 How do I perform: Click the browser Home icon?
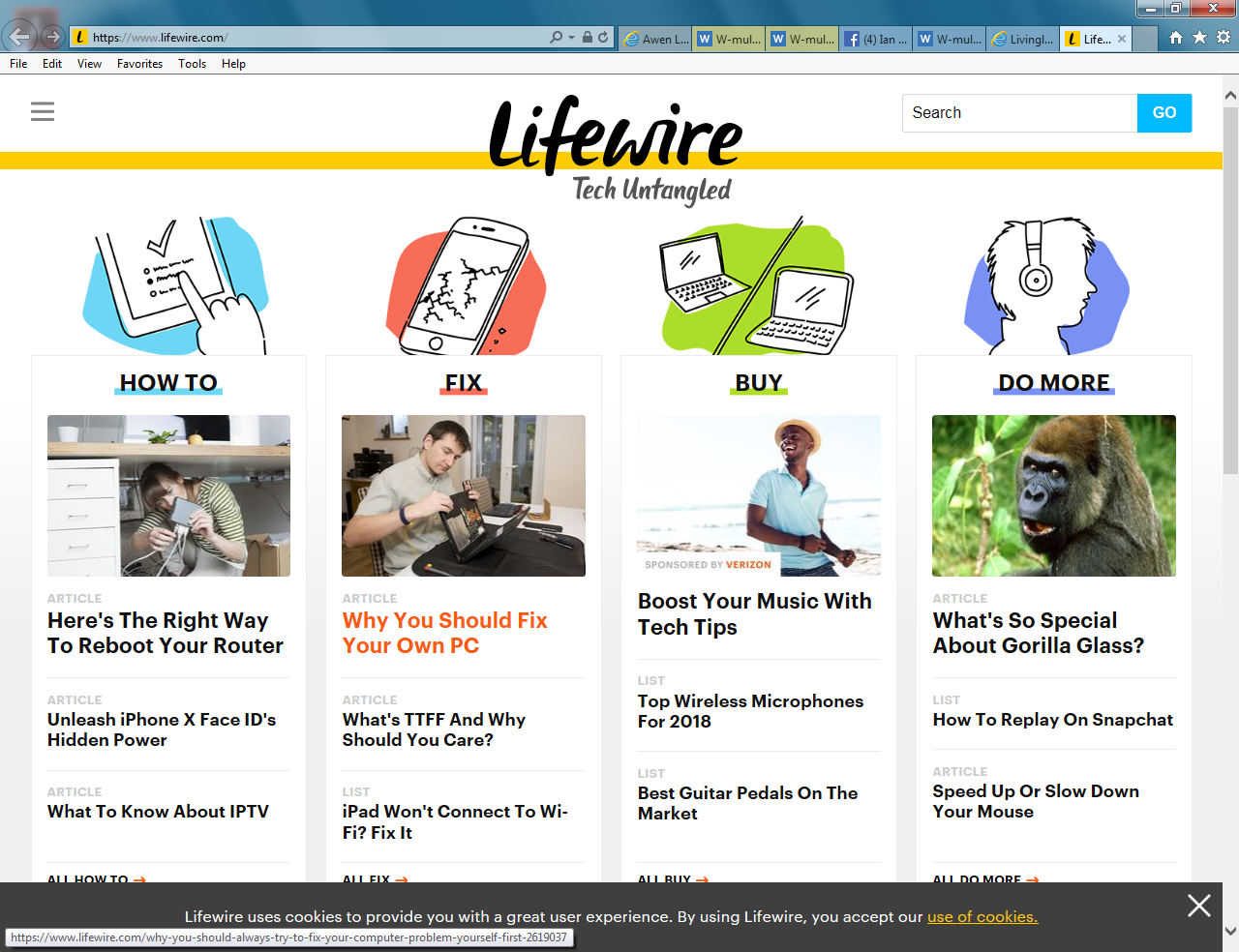pos(1176,38)
